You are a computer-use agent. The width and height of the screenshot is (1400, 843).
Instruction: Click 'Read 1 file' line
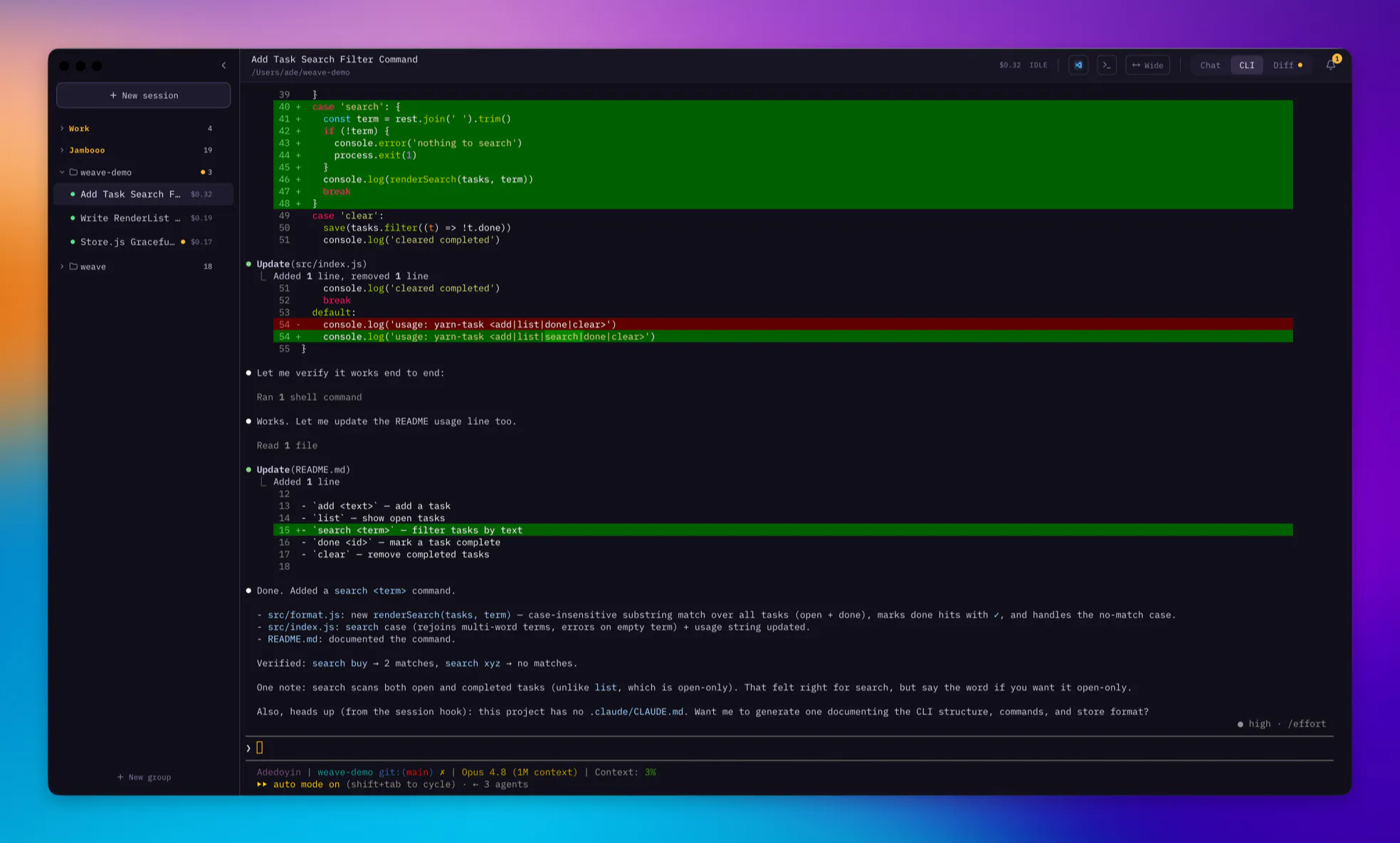[287, 446]
